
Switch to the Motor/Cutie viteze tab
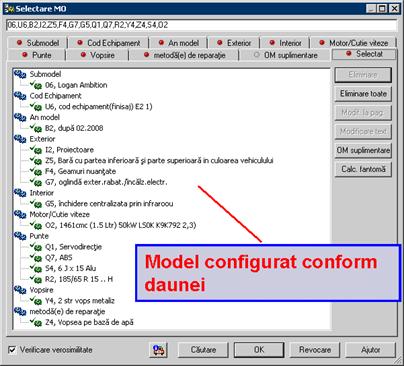tap(353, 43)
